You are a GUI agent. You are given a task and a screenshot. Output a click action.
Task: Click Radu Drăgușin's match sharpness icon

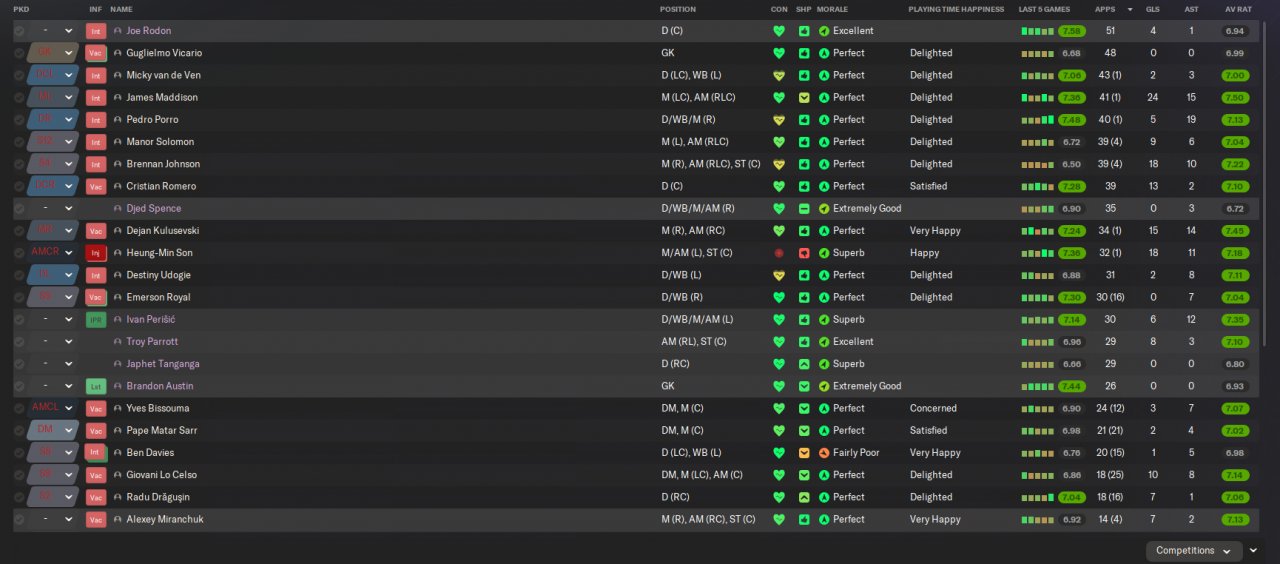[x=804, y=497]
